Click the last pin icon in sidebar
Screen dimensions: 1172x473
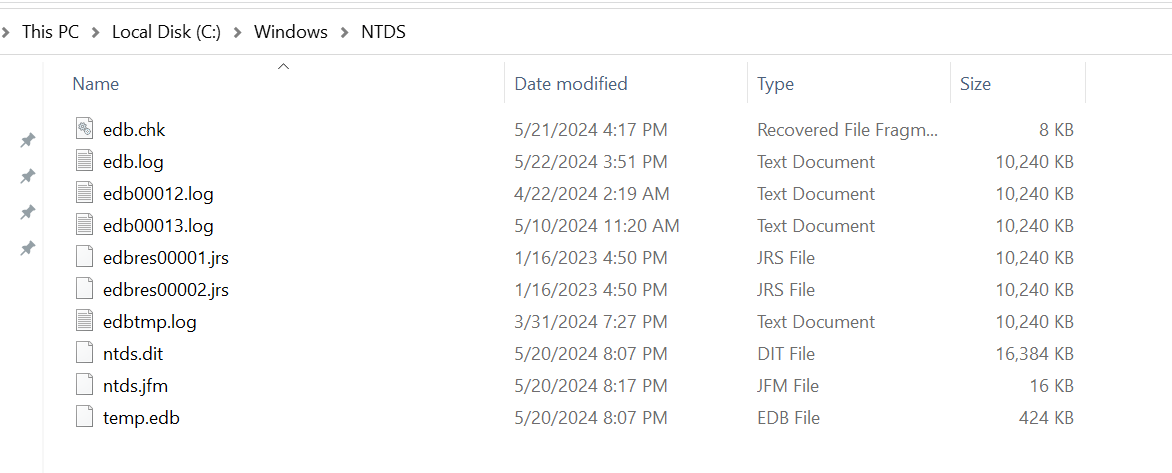[27, 247]
